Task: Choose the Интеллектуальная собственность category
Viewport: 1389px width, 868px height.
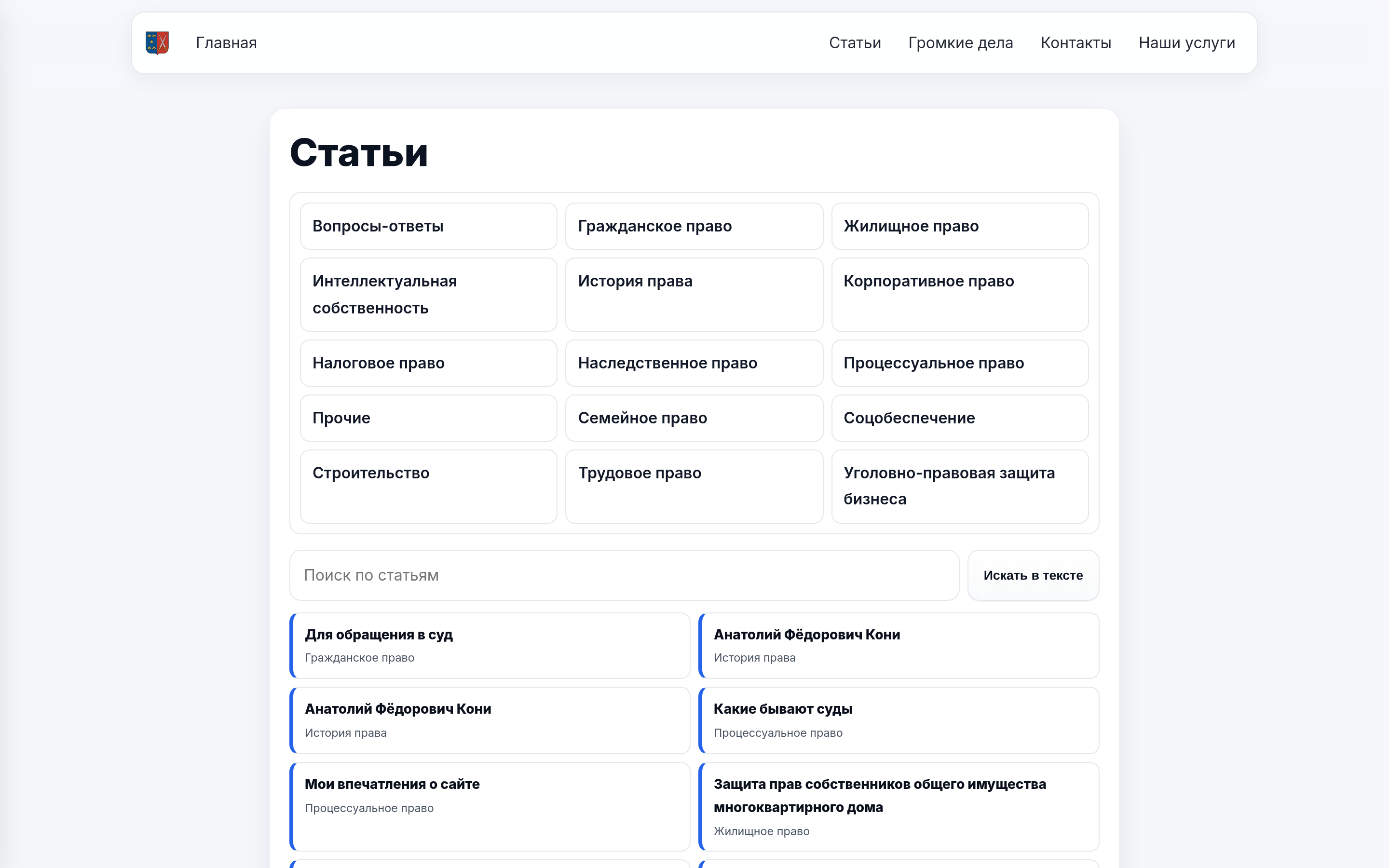Action: tap(428, 295)
